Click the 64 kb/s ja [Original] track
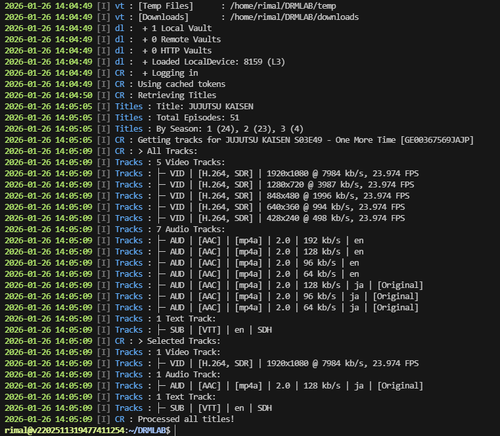Image resolution: width=500 pixels, height=436 pixels. [288, 307]
